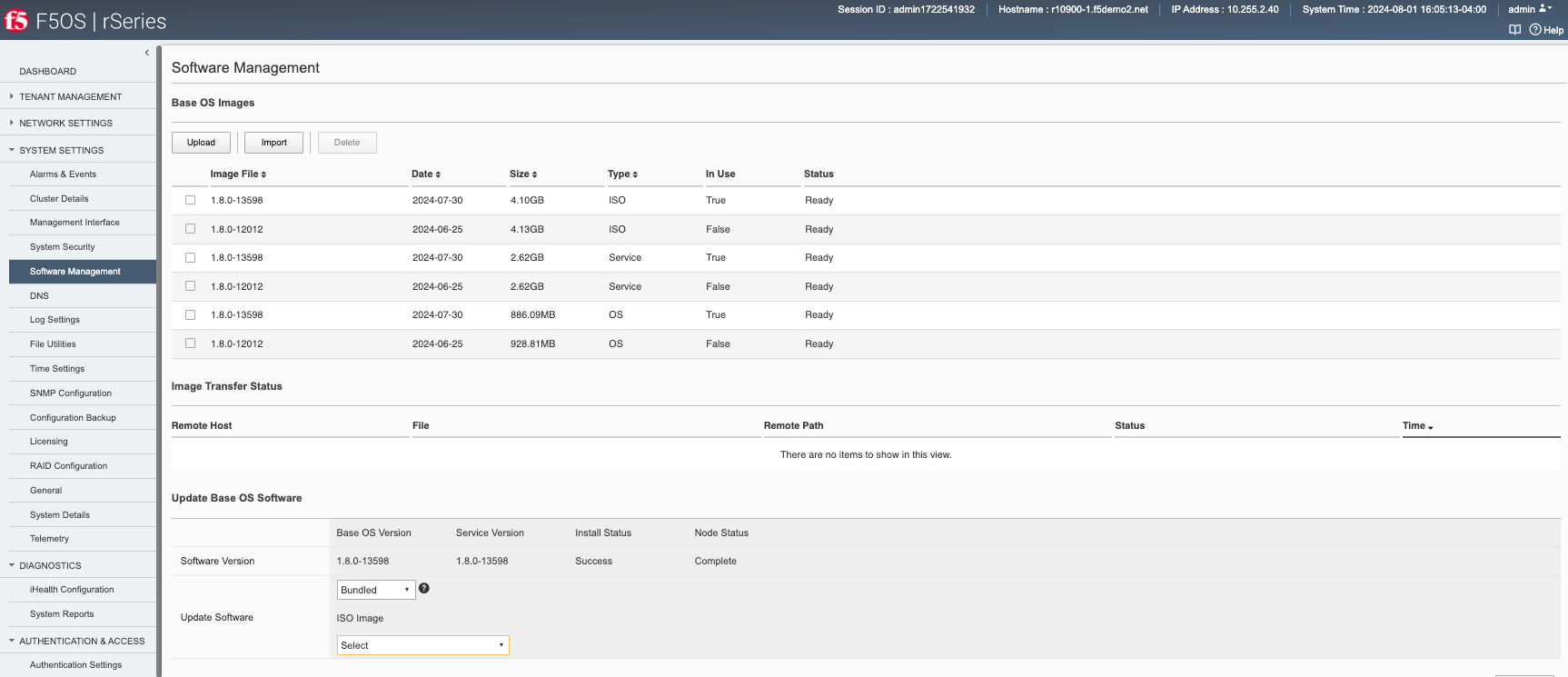This screenshot has width=1568, height=677.
Task: Select Software Management menu item
Action: pos(83,271)
